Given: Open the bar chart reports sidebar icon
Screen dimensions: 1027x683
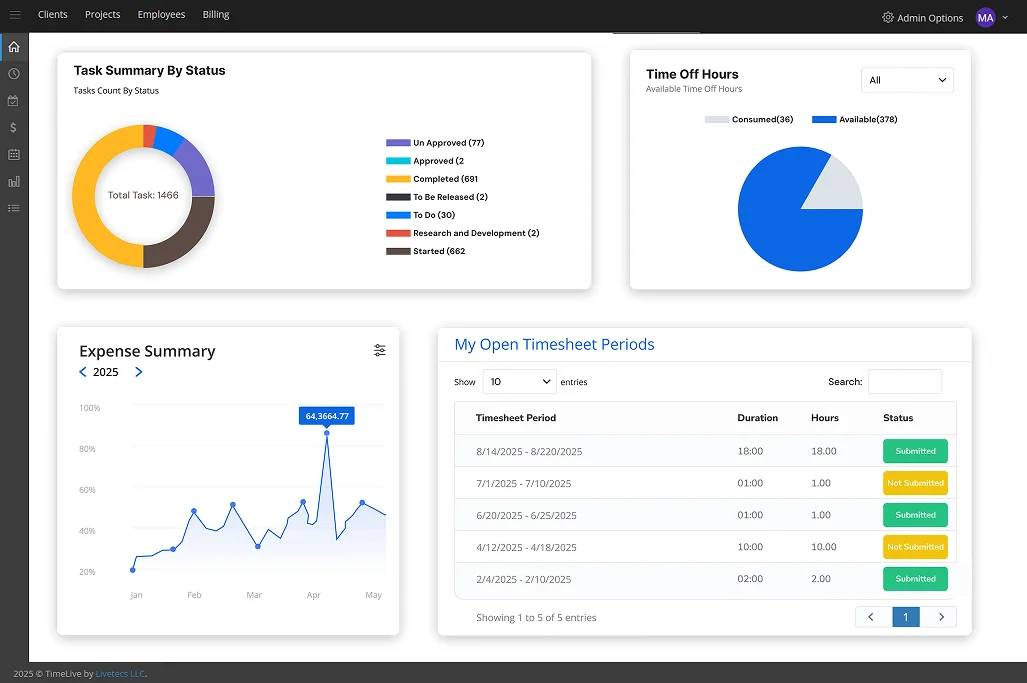Looking at the screenshot, I should coord(14,181).
